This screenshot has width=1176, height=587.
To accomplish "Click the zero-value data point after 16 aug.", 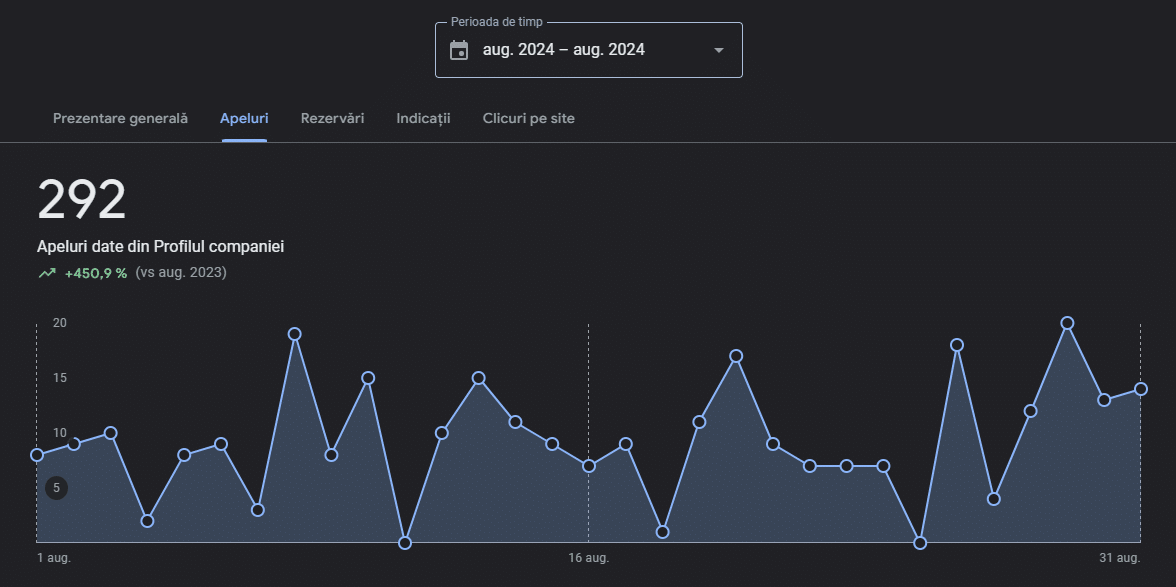I will tap(920, 543).
